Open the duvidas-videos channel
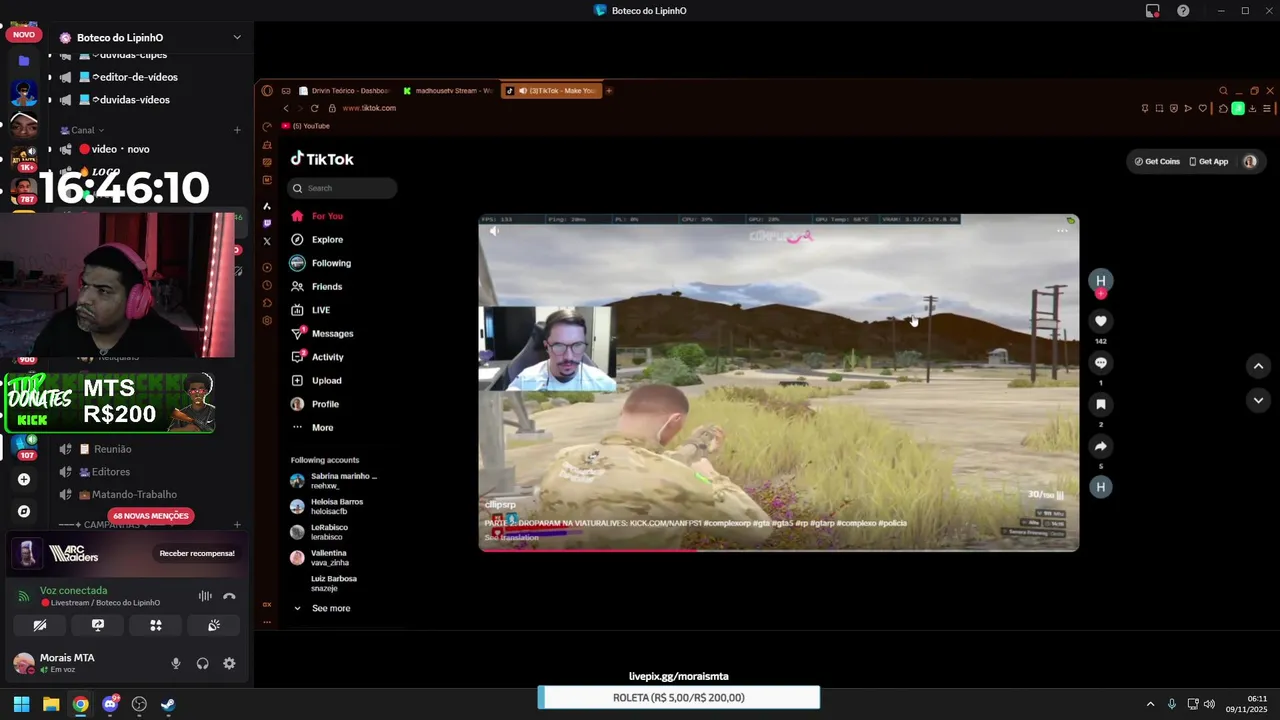 (126, 100)
